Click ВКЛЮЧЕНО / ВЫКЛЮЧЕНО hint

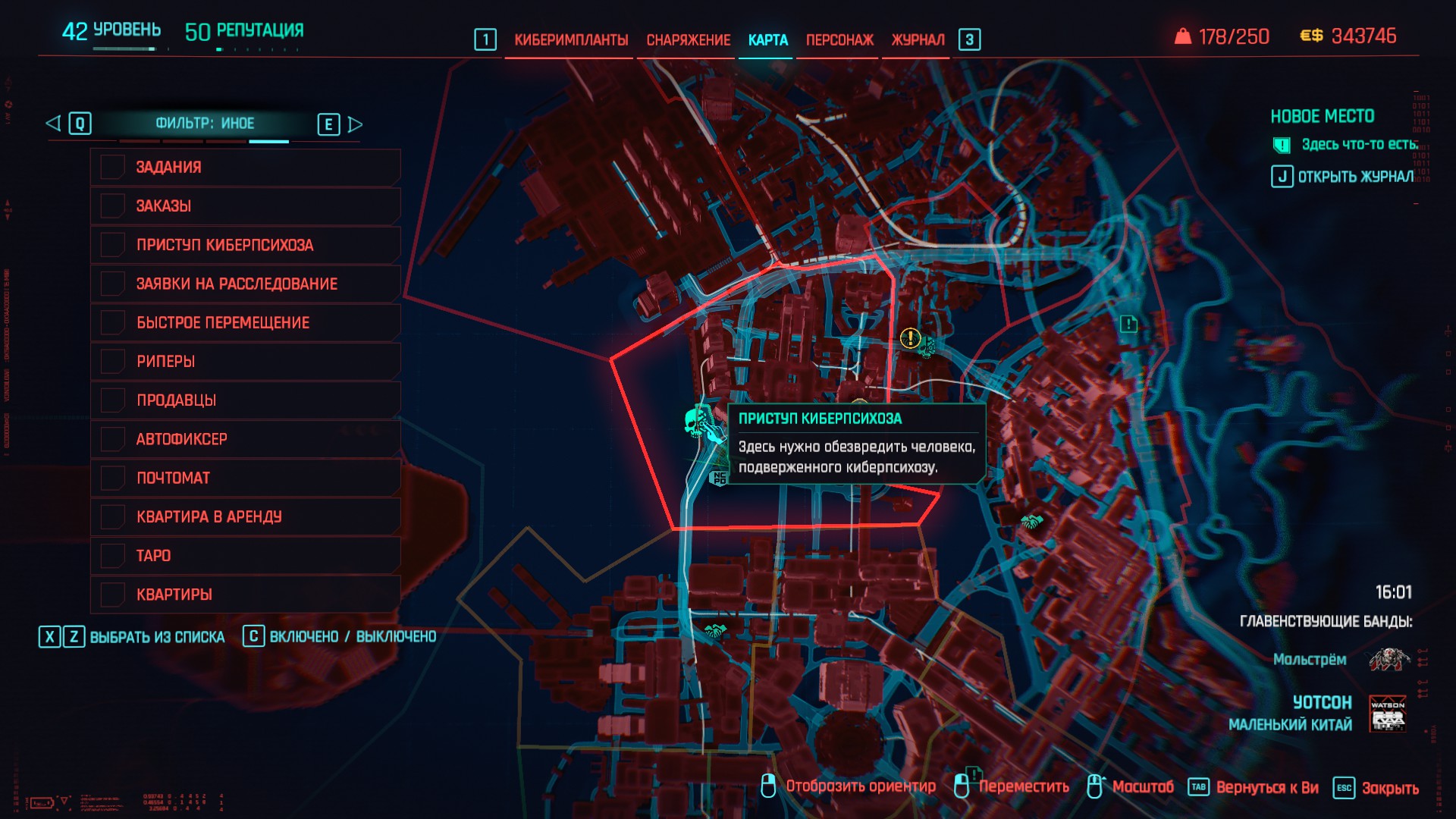coord(353,637)
